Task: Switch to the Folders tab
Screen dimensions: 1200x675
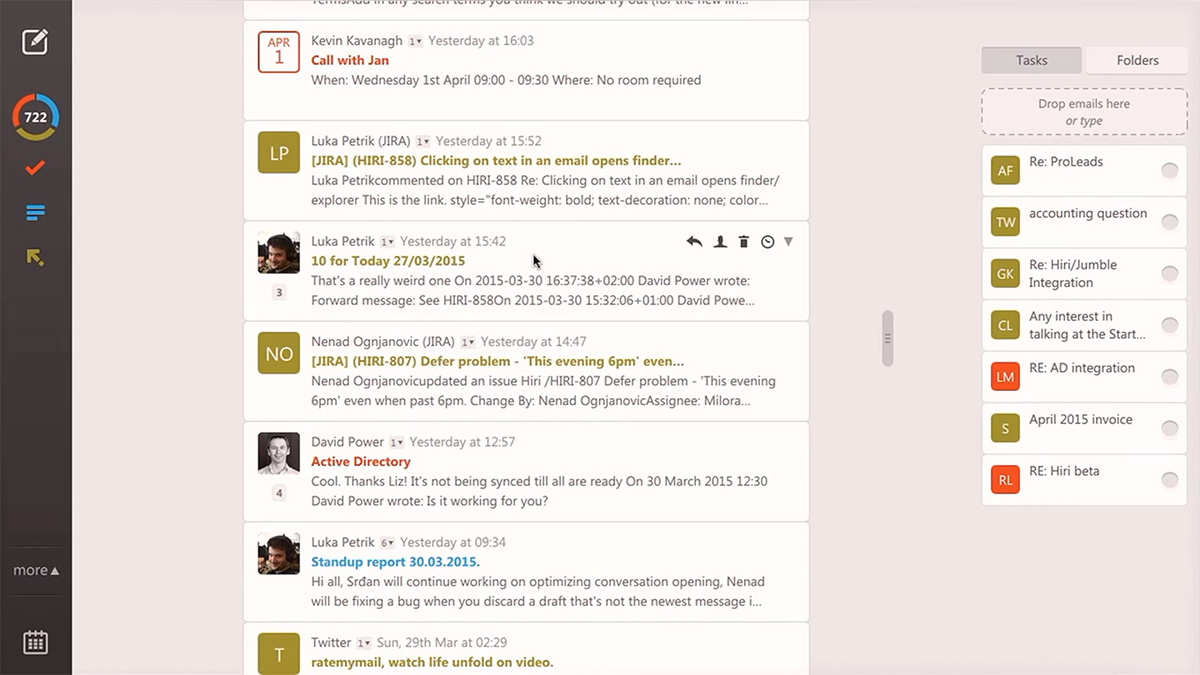Action: coord(1137,60)
